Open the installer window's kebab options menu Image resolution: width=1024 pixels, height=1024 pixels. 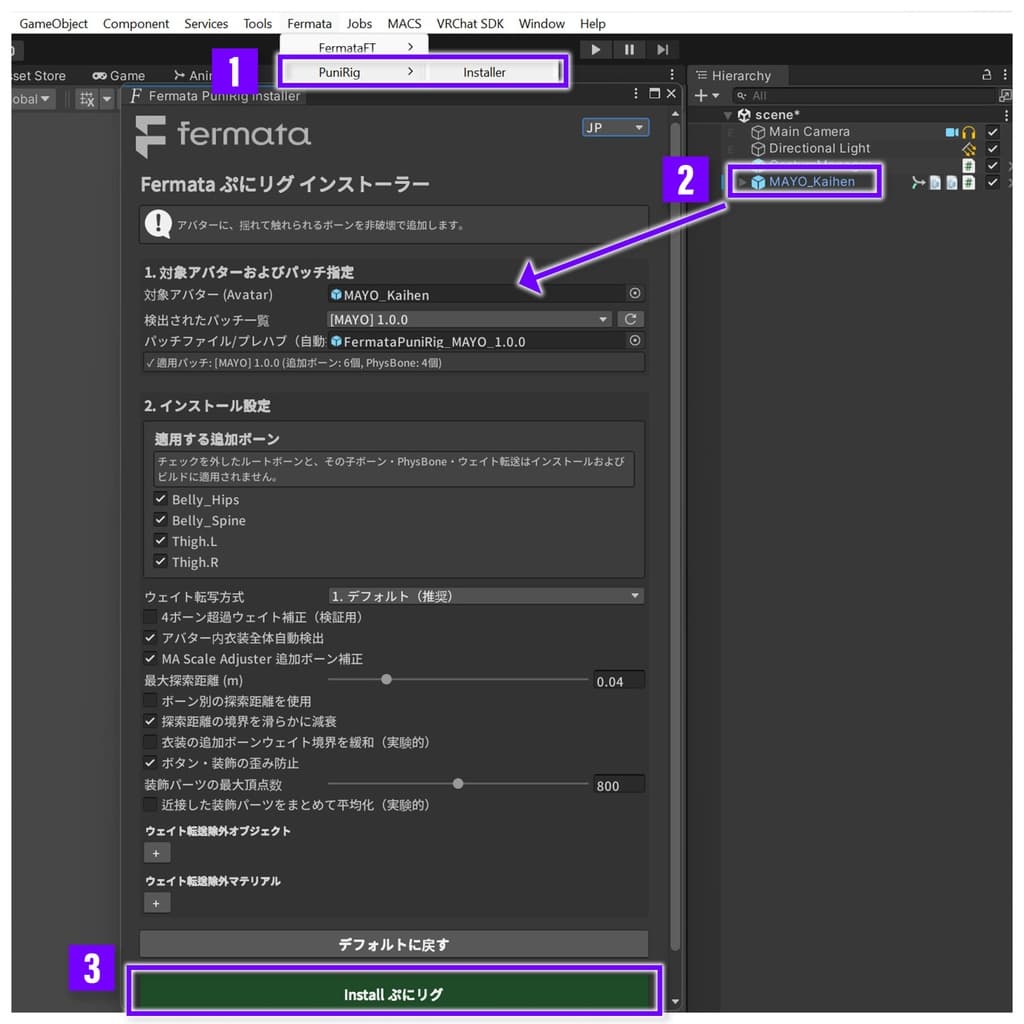[635, 94]
